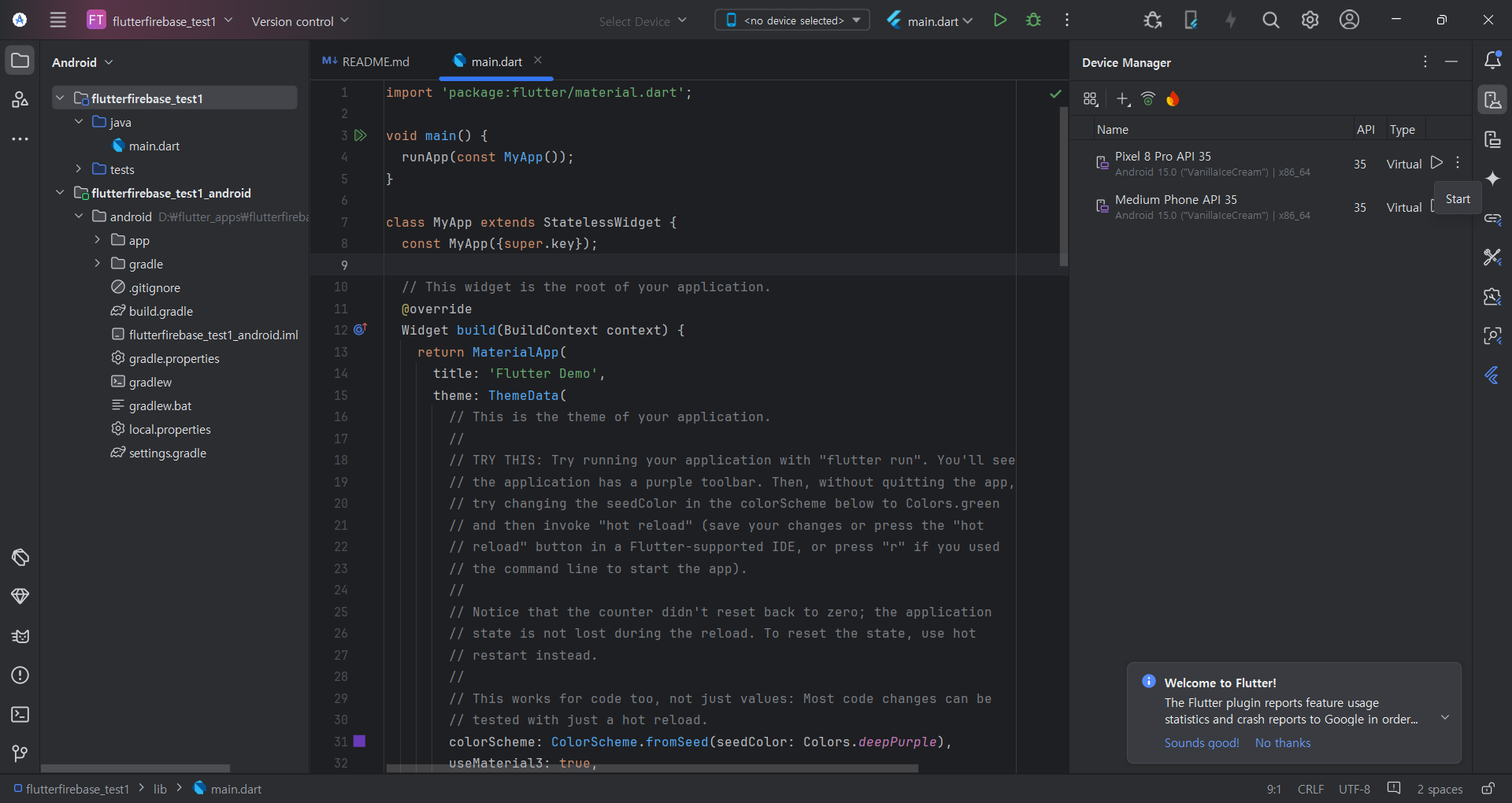Toggle read-only lock icon in status bar
Image resolution: width=1512 pixels, height=803 pixels.
coord(1488,789)
